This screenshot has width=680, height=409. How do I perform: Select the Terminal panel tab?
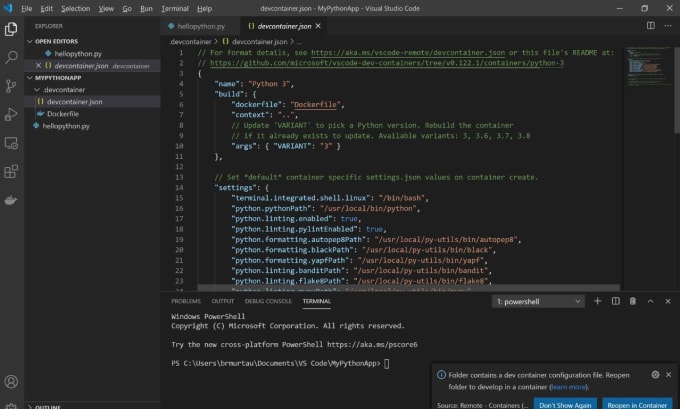coord(317,301)
